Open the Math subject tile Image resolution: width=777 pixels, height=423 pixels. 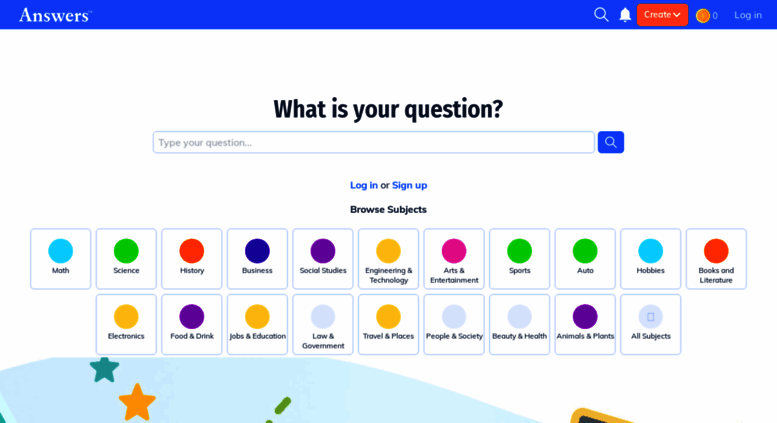[60, 259]
